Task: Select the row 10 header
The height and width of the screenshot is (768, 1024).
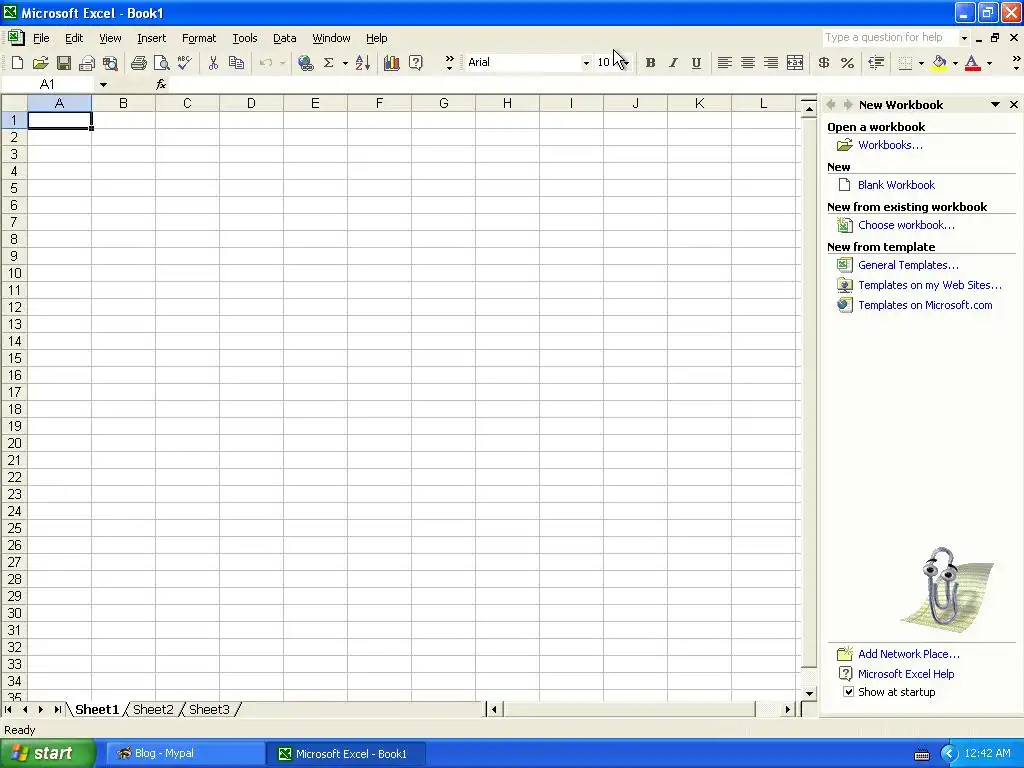Action: [x=14, y=273]
